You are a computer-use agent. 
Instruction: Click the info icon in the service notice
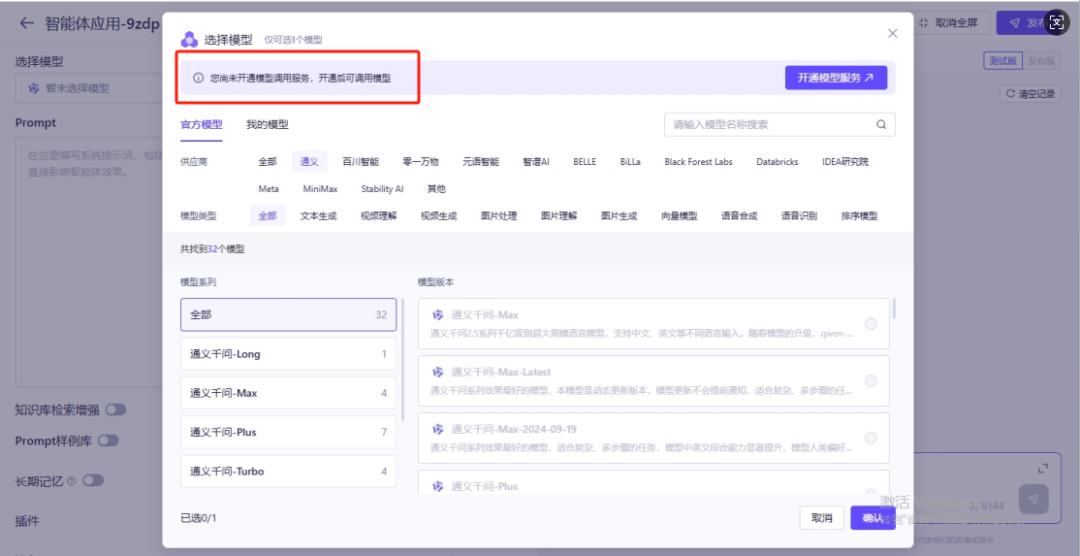198,78
